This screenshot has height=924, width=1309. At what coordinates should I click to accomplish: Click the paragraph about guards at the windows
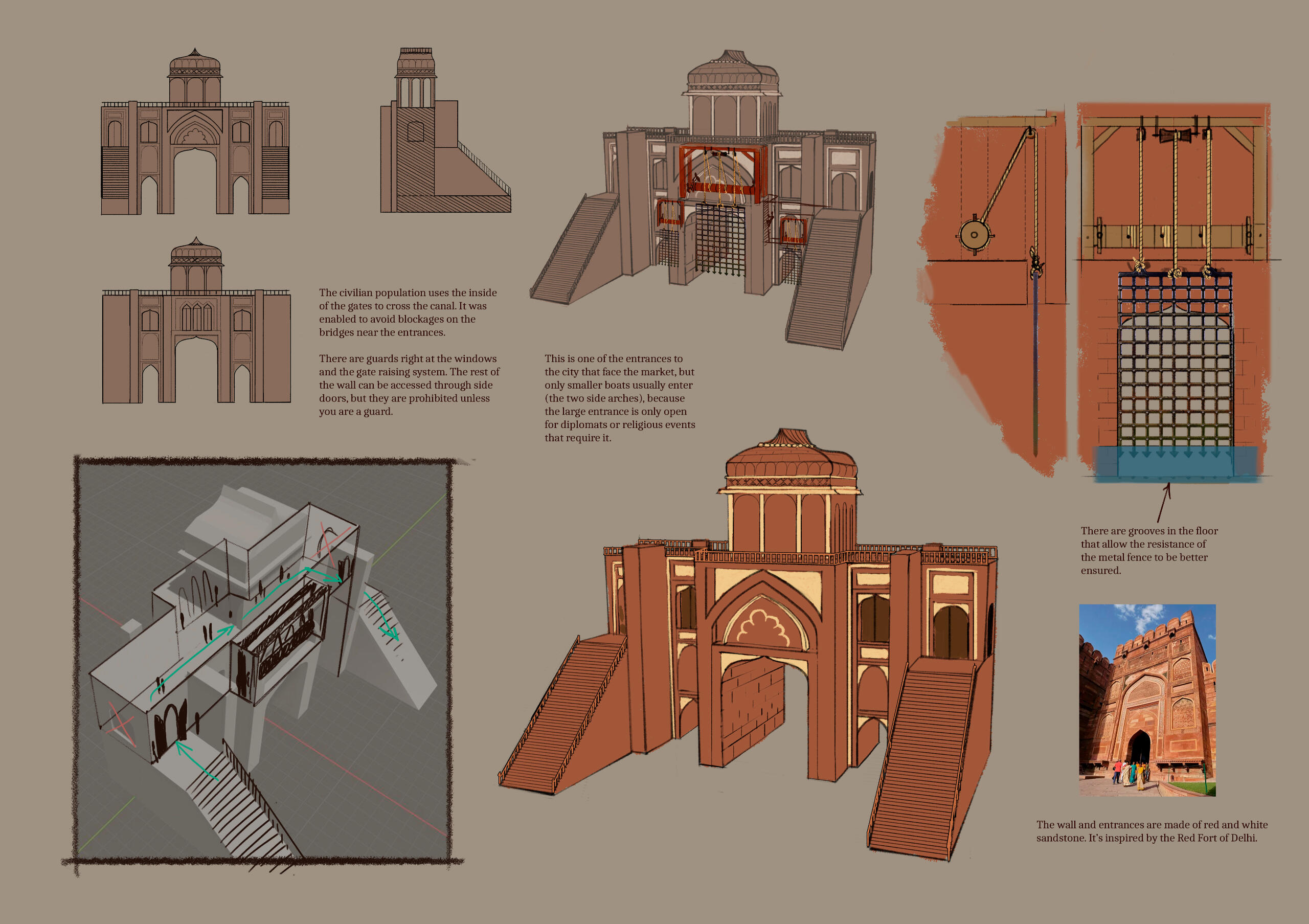click(x=408, y=385)
